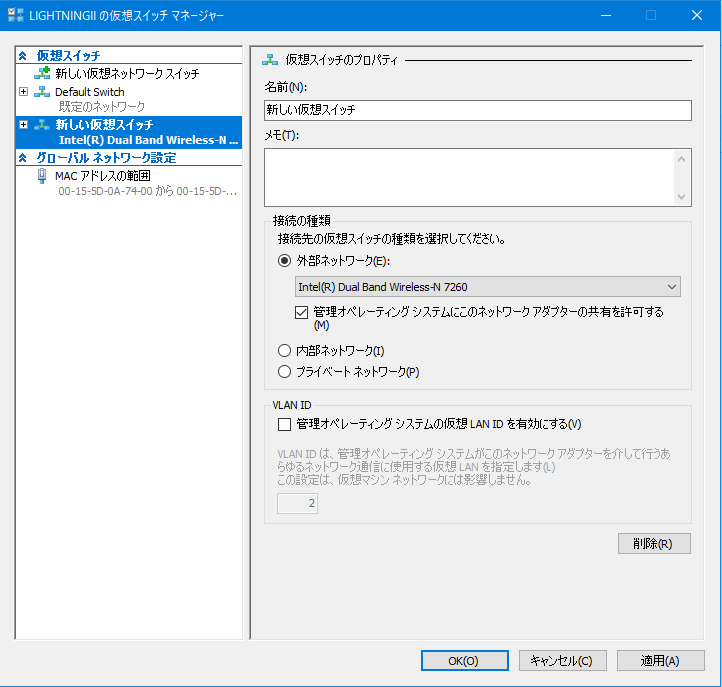
Task: Select the 内部ネットワーク(I) radio button
Action: (285, 351)
